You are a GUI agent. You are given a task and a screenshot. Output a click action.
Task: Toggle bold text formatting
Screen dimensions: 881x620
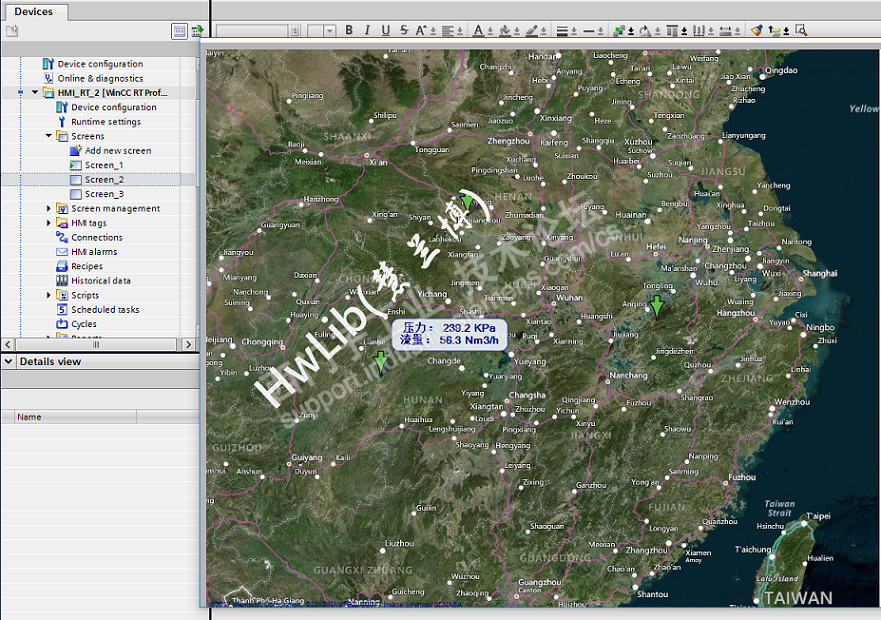(349, 31)
